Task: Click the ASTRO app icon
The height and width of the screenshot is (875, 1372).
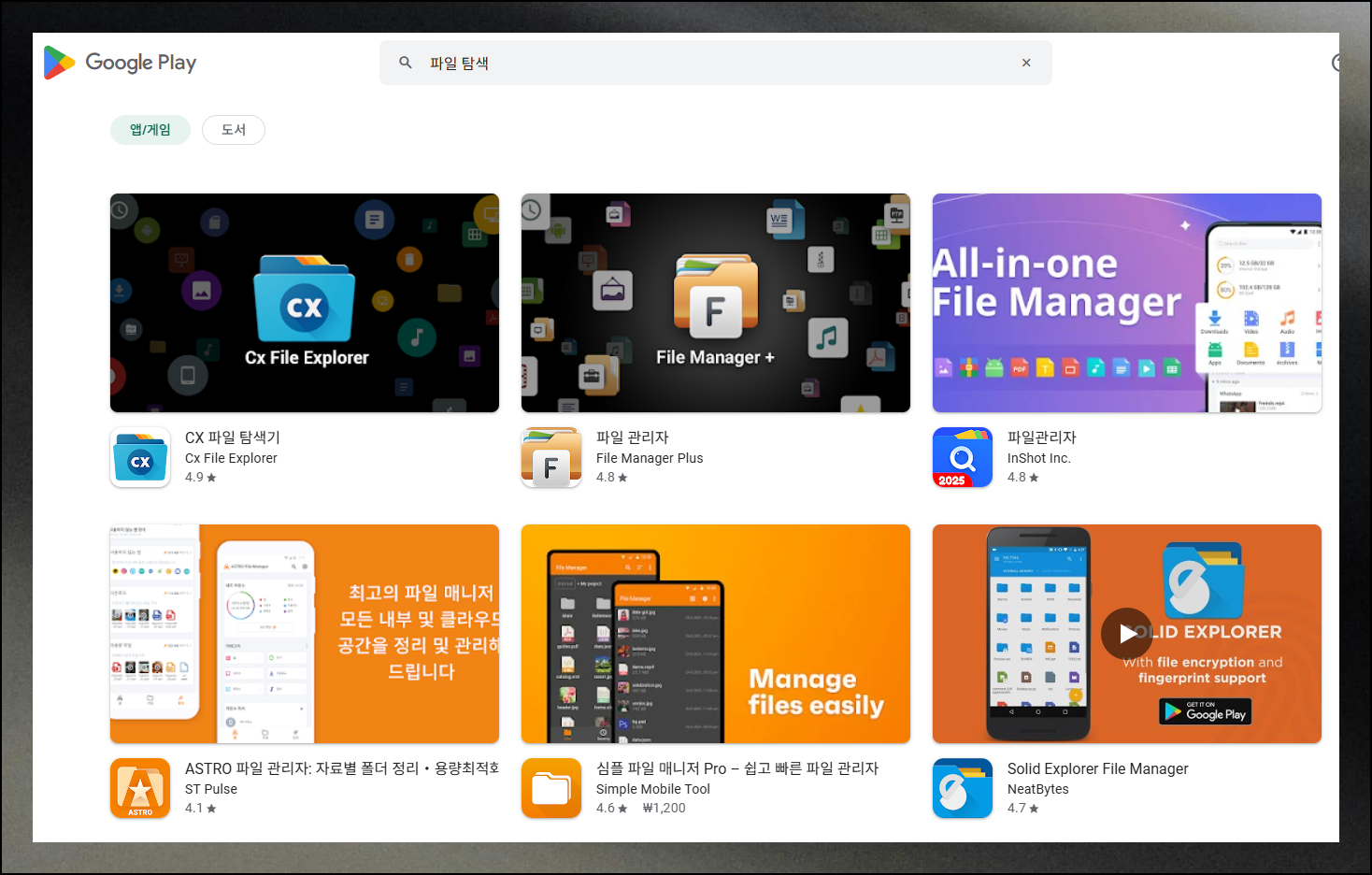Action: pyautogui.click(x=140, y=788)
